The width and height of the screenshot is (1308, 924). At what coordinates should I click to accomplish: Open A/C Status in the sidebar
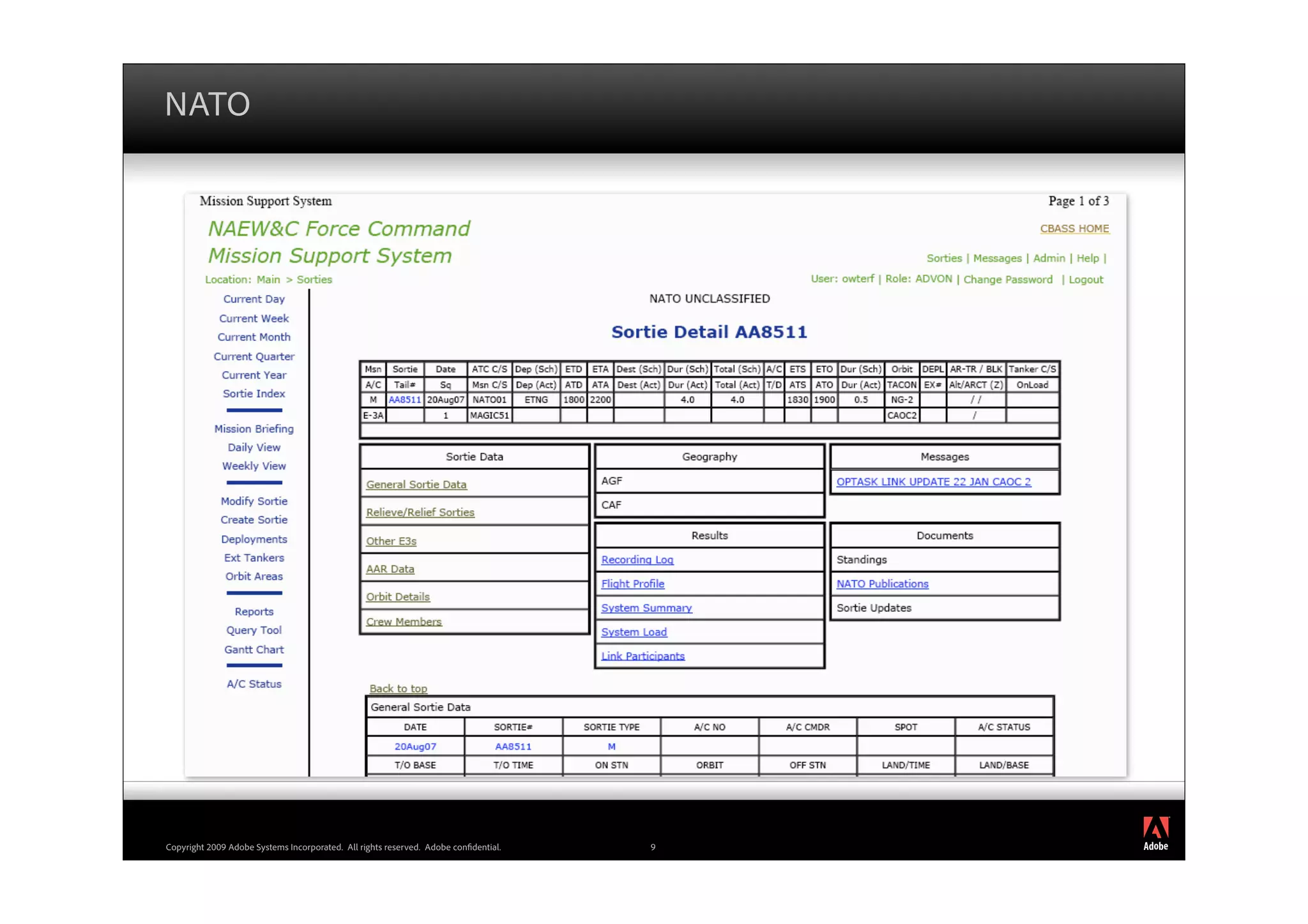coord(254,684)
